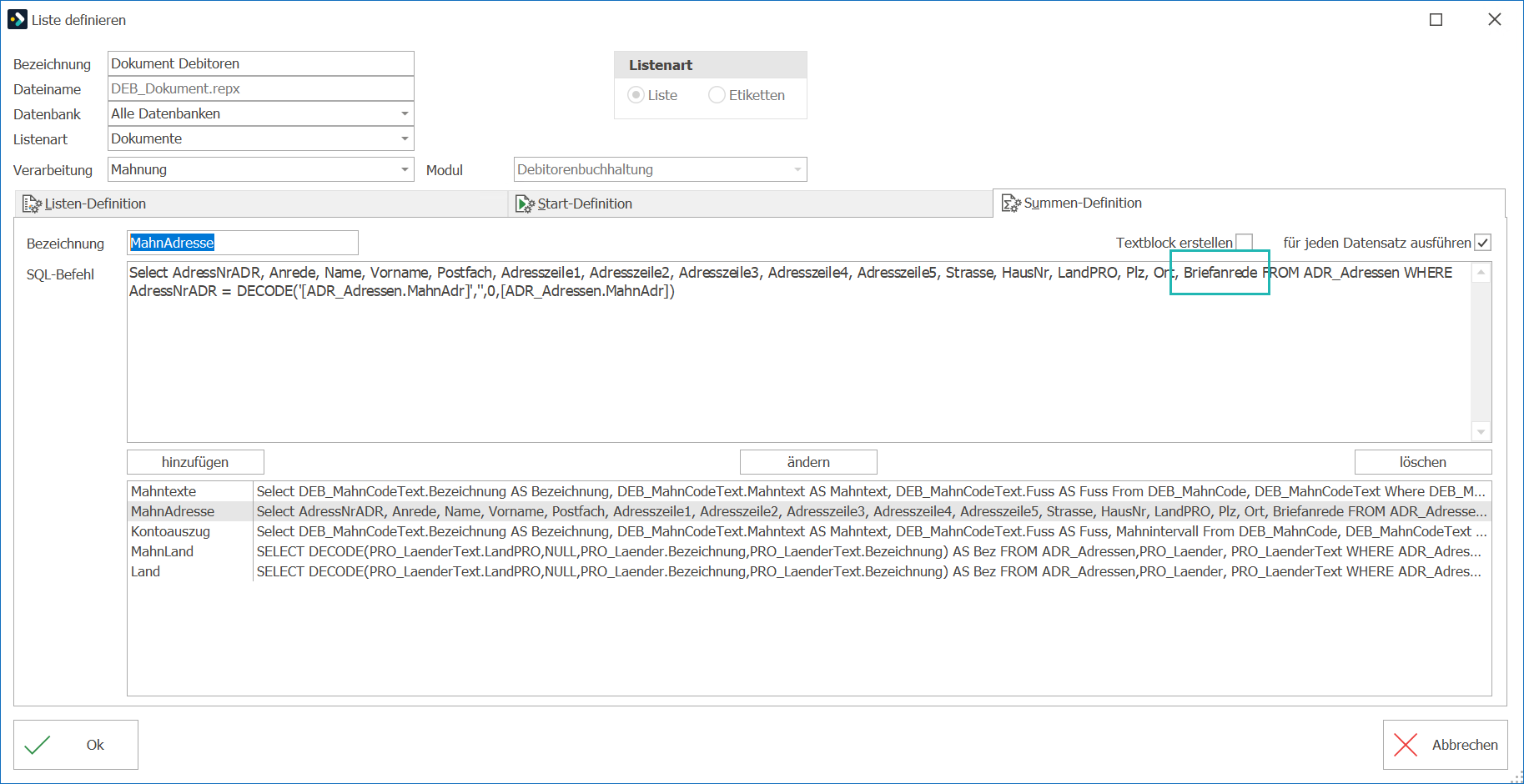Image resolution: width=1524 pixels, height=784 pixels.
Task: Select the MahnLand row in list
Action: click(809, 551)
